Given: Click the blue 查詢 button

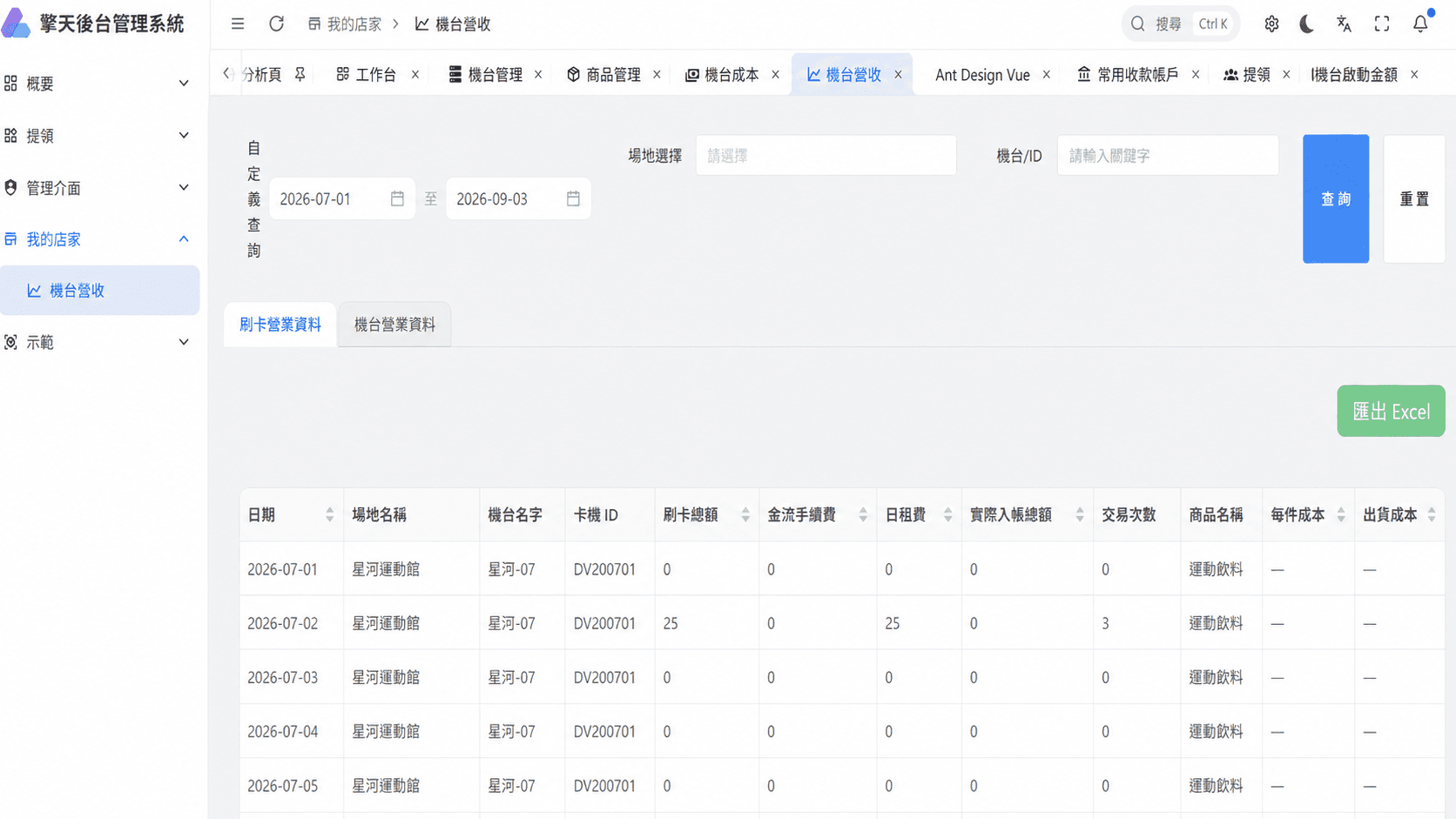Looking at the screenshot, I should (1336, 198).
